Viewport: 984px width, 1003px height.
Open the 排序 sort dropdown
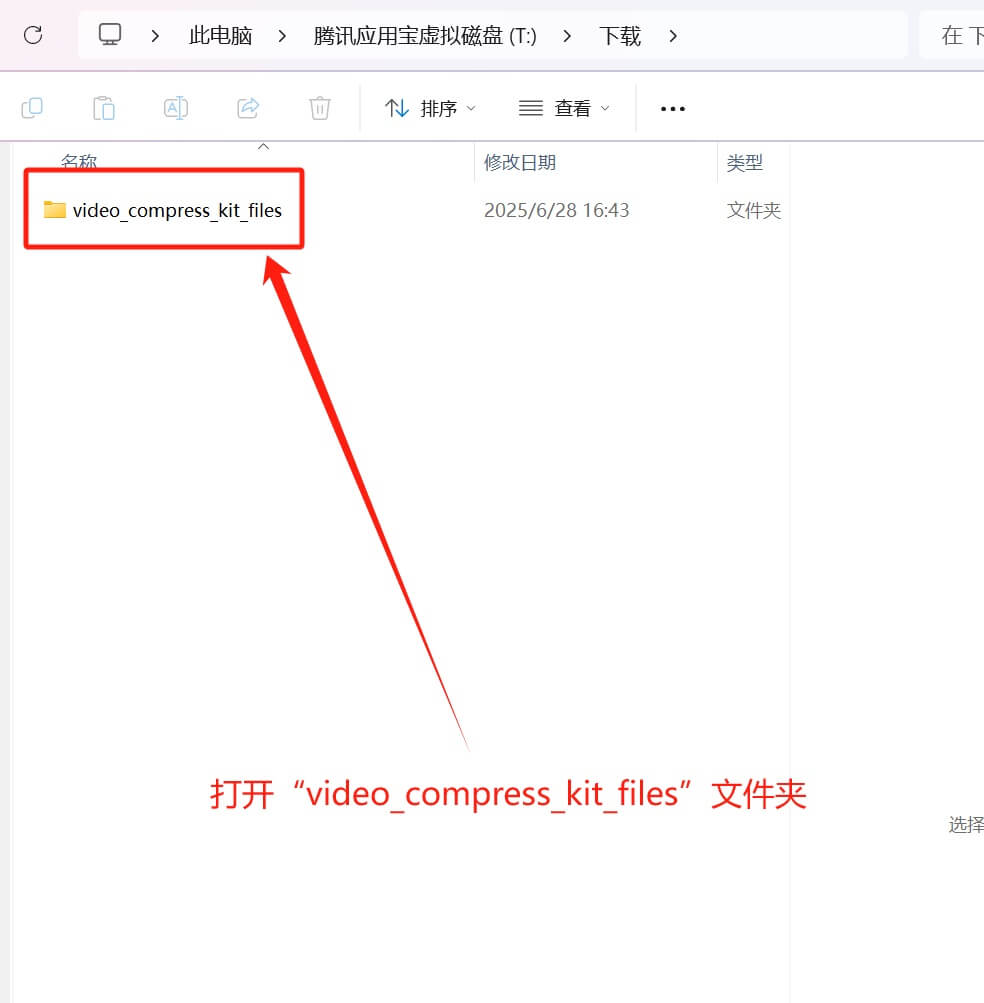pyautogui.click(x=431, y=108)
